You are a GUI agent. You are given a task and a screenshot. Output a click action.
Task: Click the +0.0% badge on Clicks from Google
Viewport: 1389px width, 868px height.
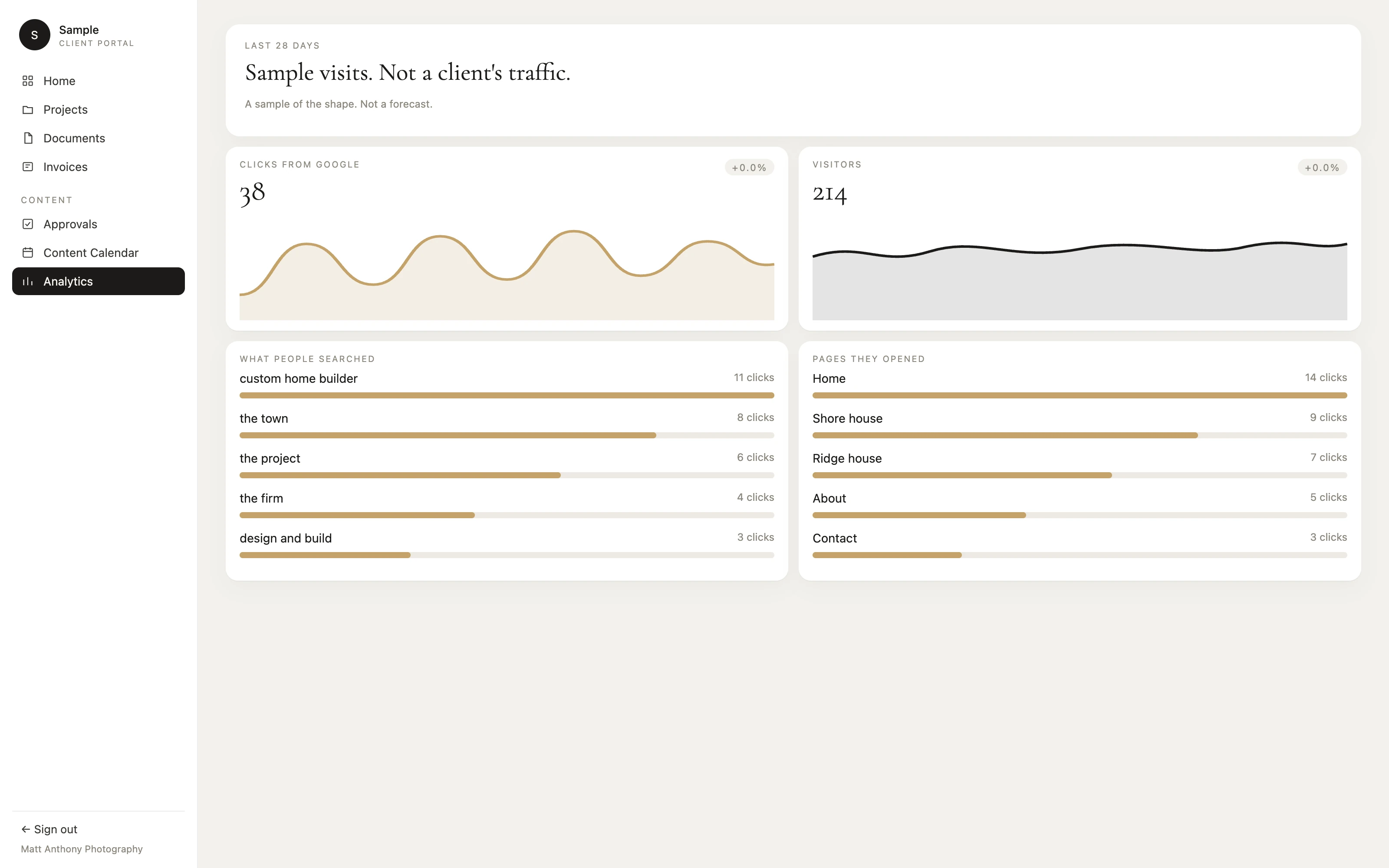tap(749, 168)
